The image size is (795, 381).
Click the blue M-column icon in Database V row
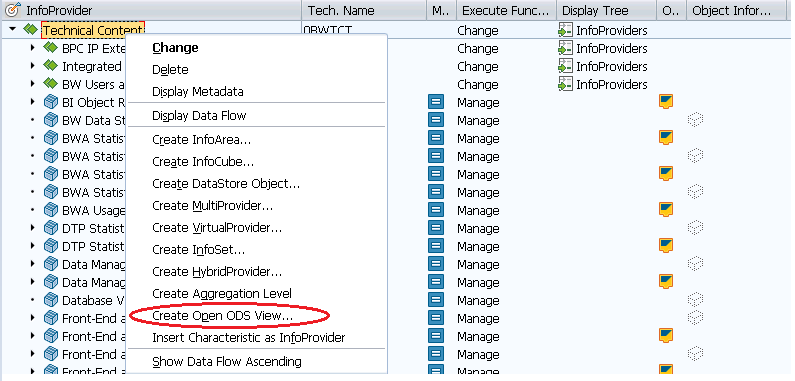[x=436, y=300]
